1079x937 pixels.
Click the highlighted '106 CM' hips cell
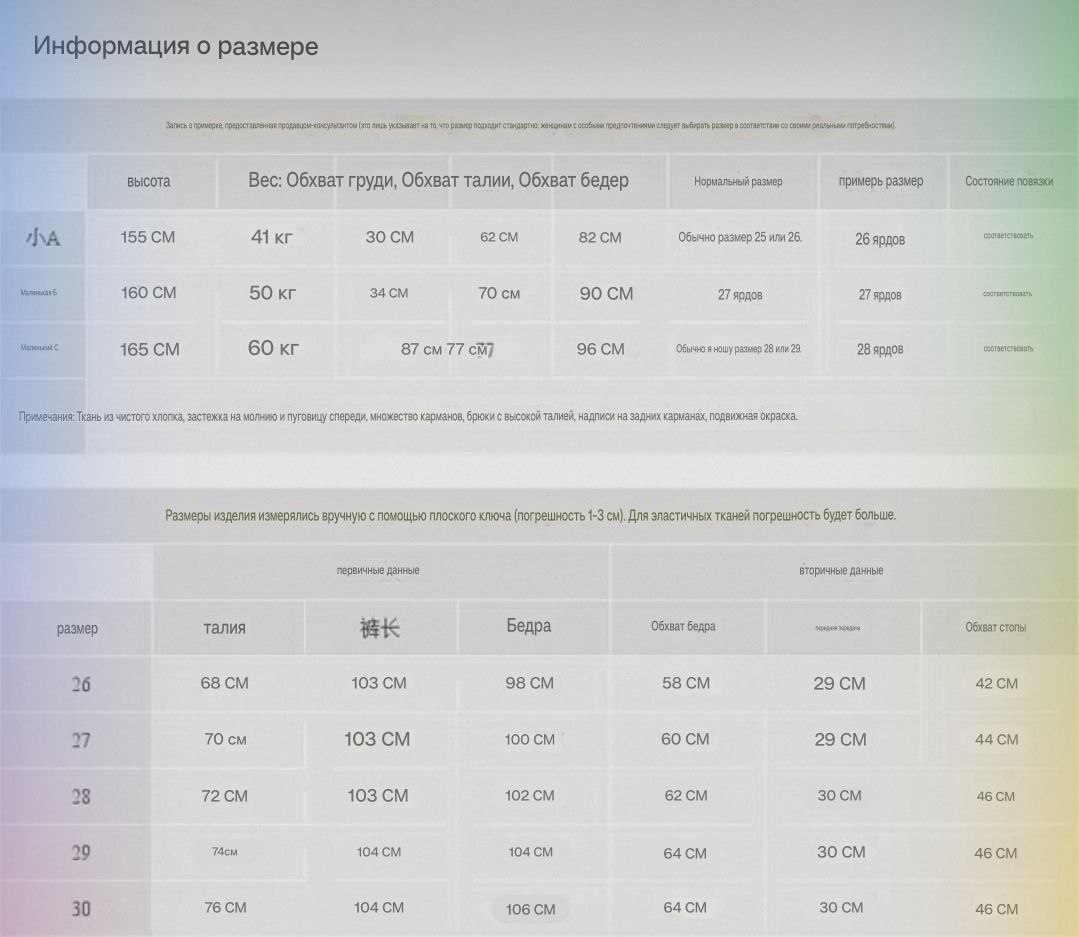point(530,909)
